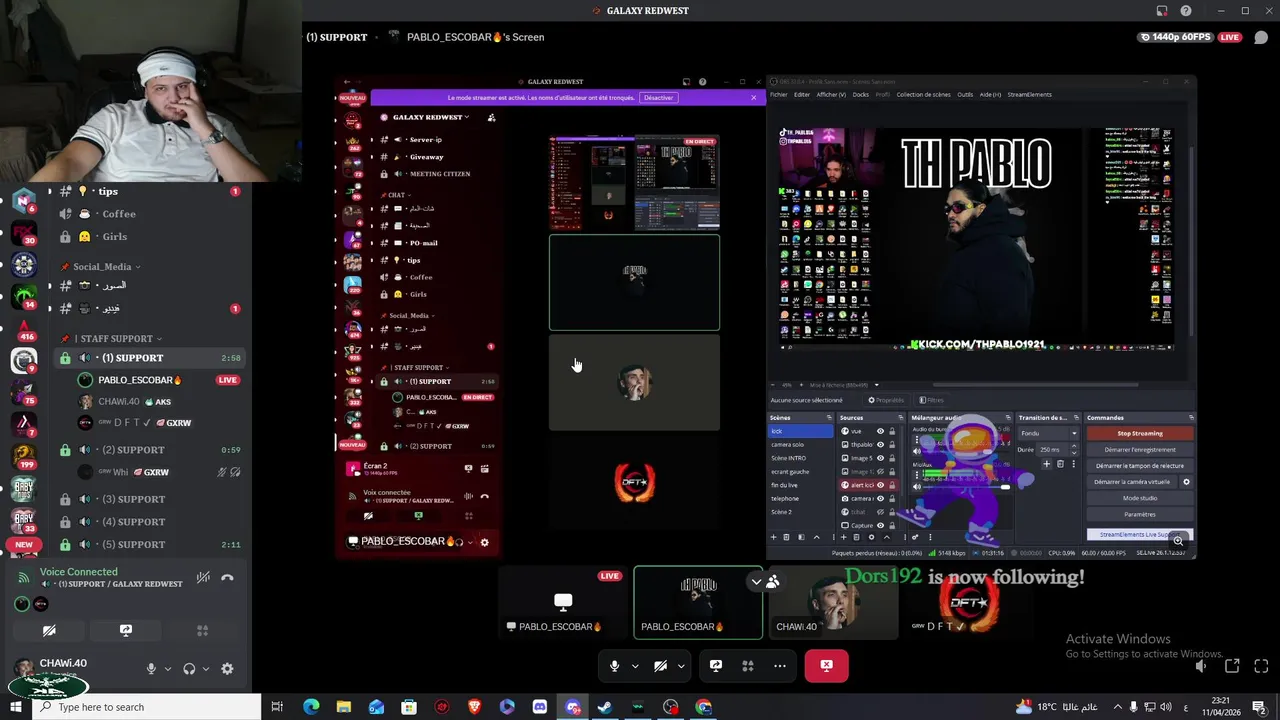Disconnect from voice in Voice Connected panel
This screenshot has height=720, width=1280.
tap(227, 577)
